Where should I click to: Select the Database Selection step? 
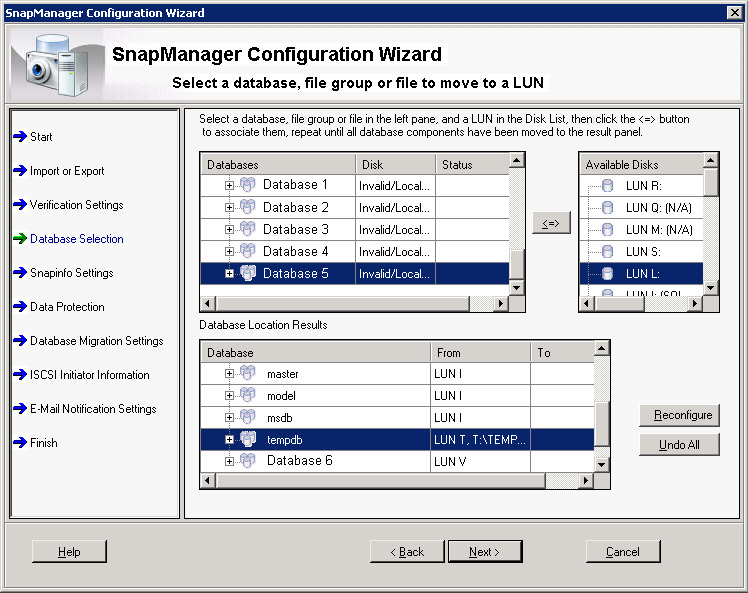(x=77, y=239)
